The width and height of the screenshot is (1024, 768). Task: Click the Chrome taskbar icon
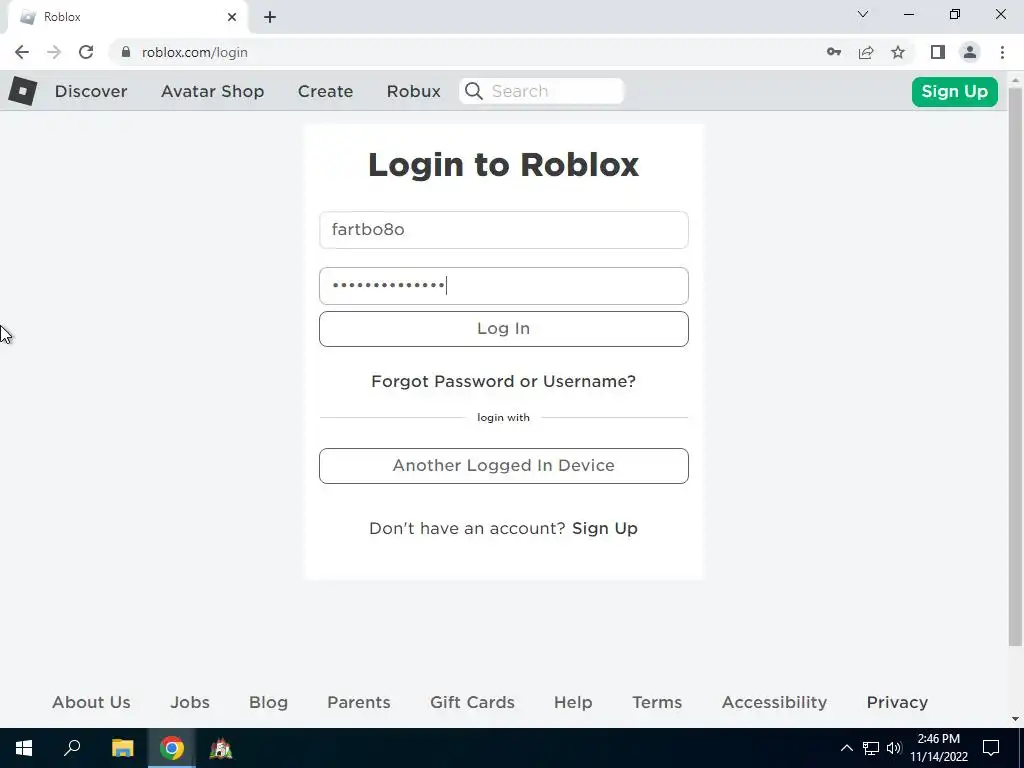click(172, 748)
